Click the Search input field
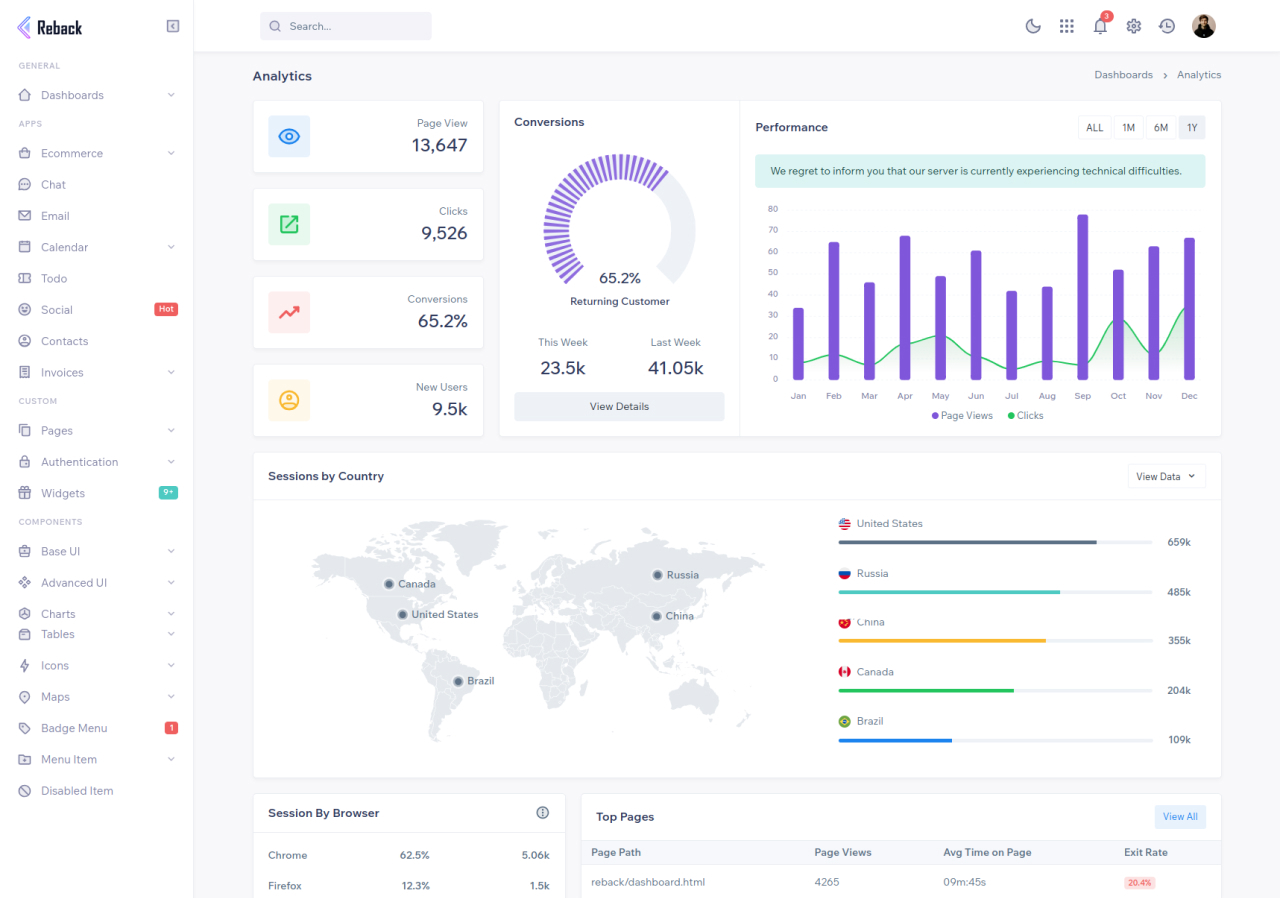This screenshot has width=1280, height=898. [346, 26]
